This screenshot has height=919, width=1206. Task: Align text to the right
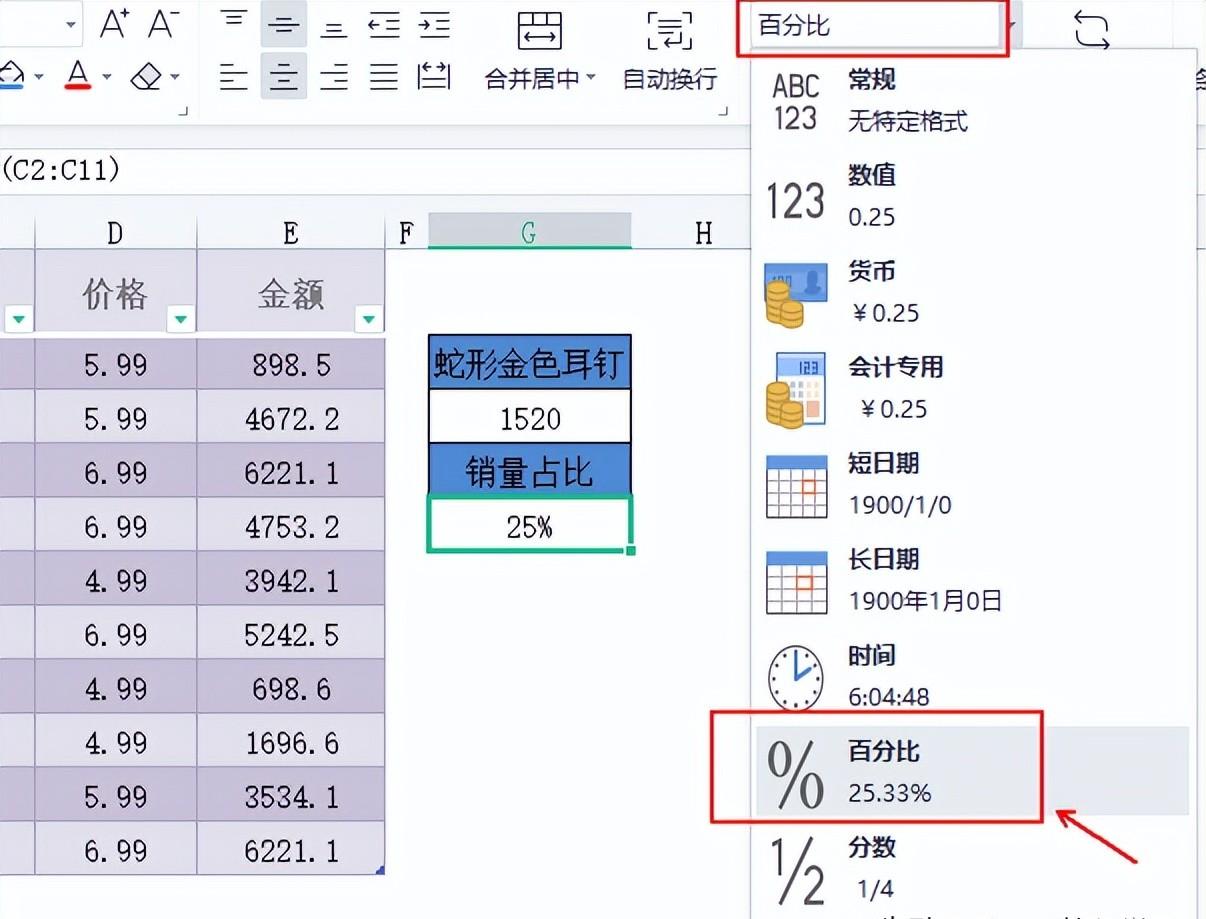334,76
